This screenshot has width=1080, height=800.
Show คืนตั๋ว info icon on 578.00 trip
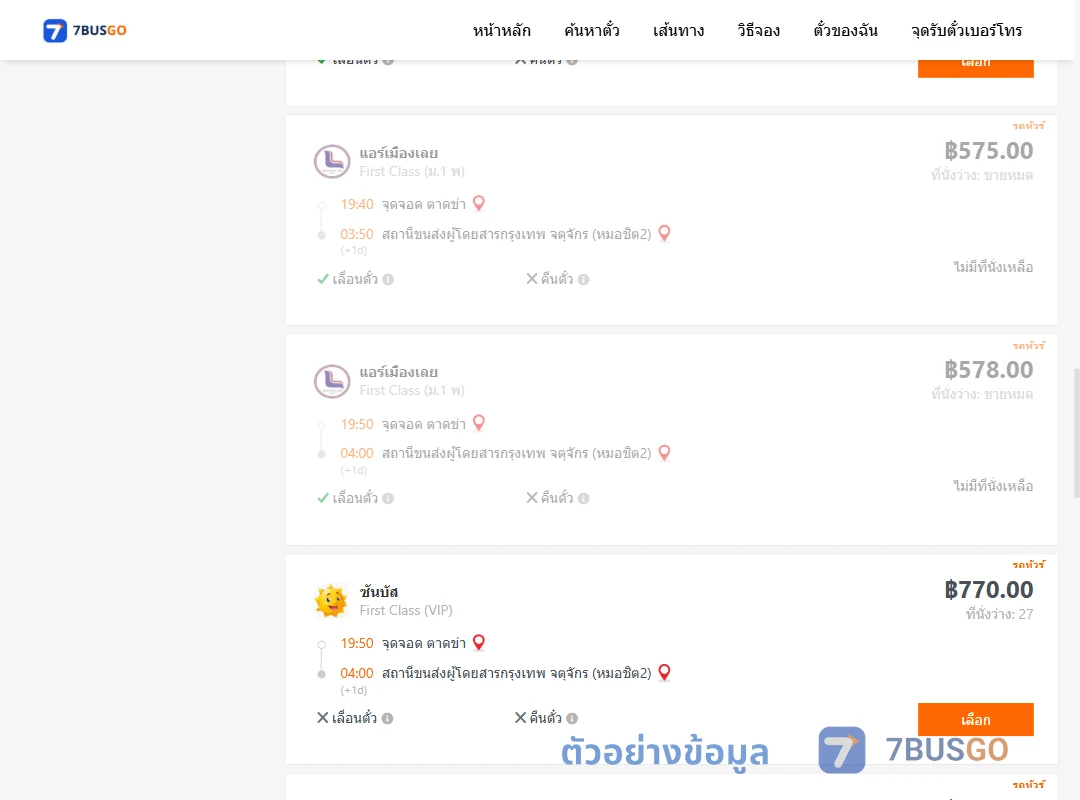click(583, 498)
